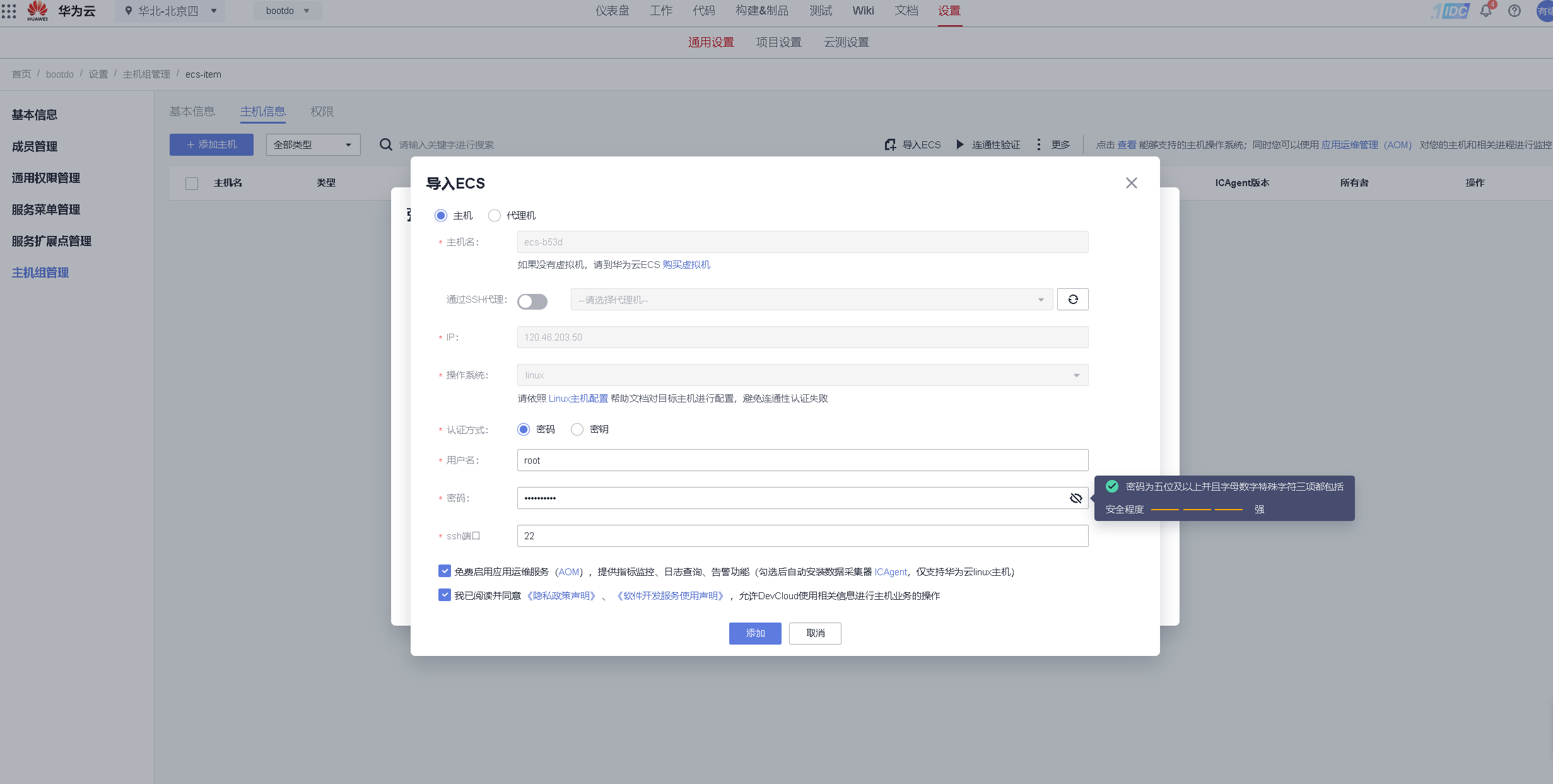Open the vertical three-dot overflow icon
This screenshot has height=784, width=1553.
tap(1038, 144)
